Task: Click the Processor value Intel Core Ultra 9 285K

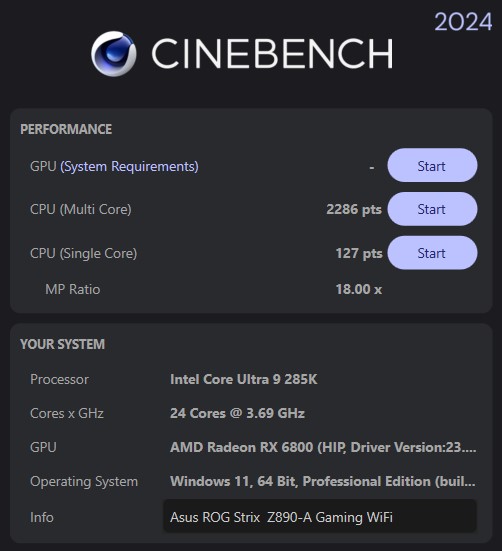Action: pos(243,379)
